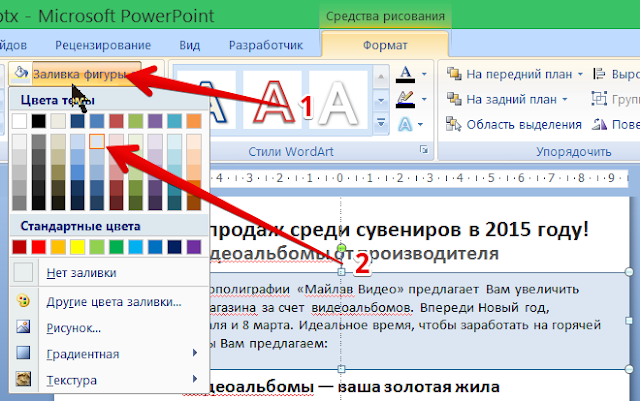Click the Рисунок picture fill icon
640x401 pixels.
(x=23, y=327)
